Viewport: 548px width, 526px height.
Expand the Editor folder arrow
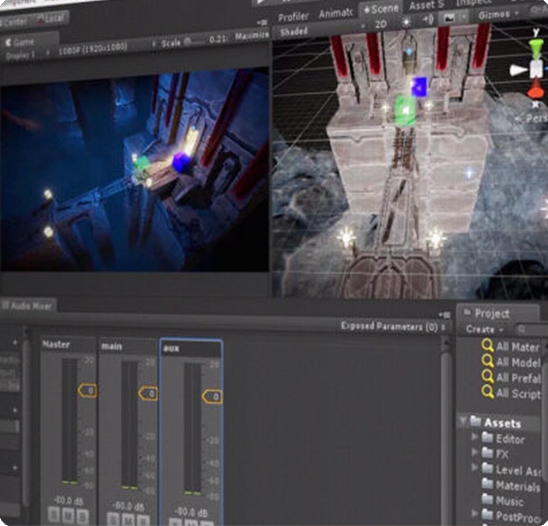click(474, 437)
